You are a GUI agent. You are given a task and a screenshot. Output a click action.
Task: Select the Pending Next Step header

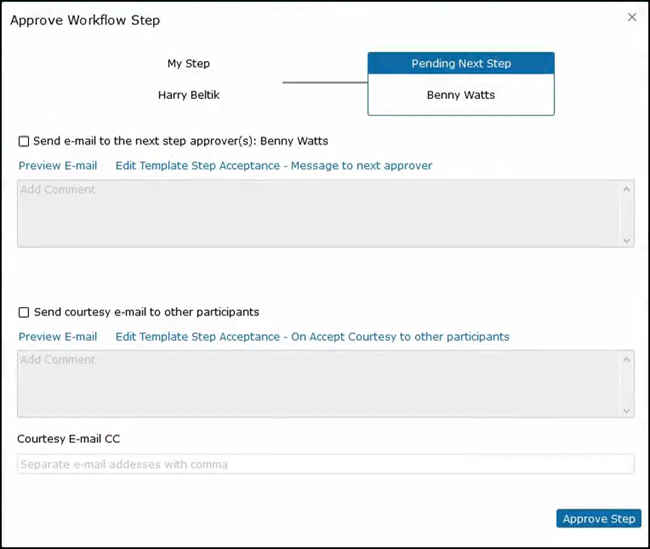461,64
